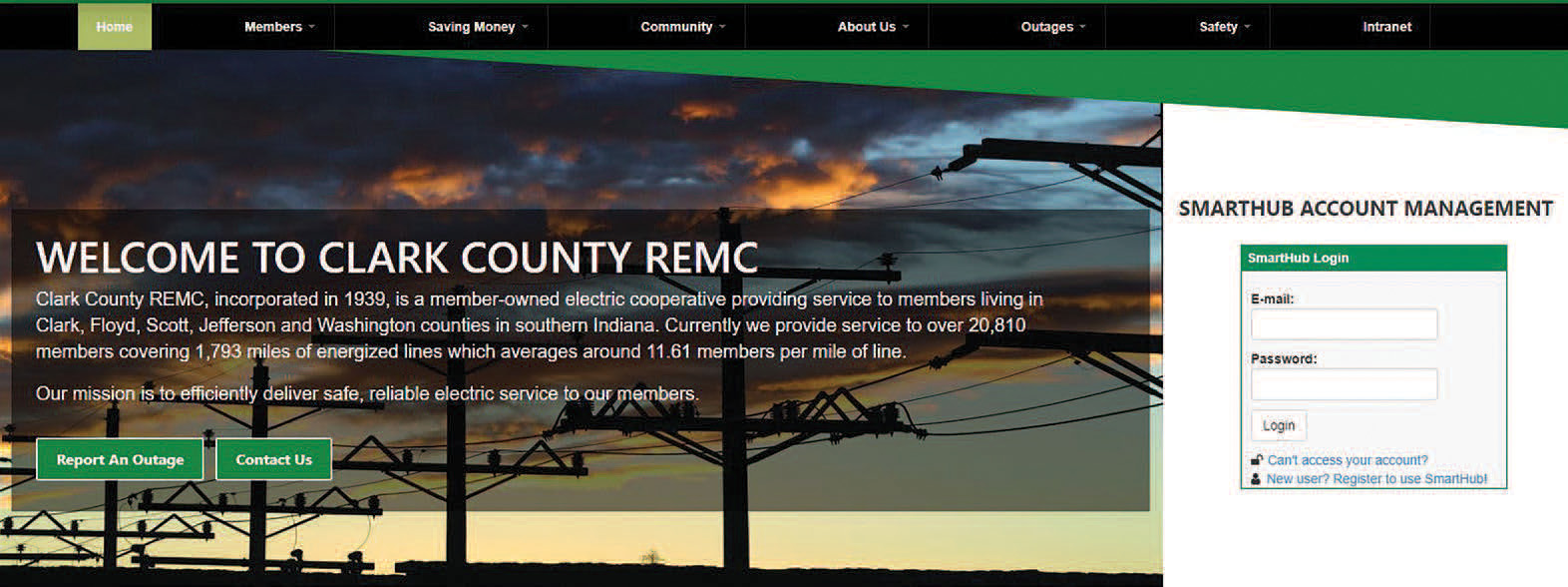Click the Welcome to Clark County REMC heading
Image resolution: width=1568 pixels, height=587 pixels.
397,258
